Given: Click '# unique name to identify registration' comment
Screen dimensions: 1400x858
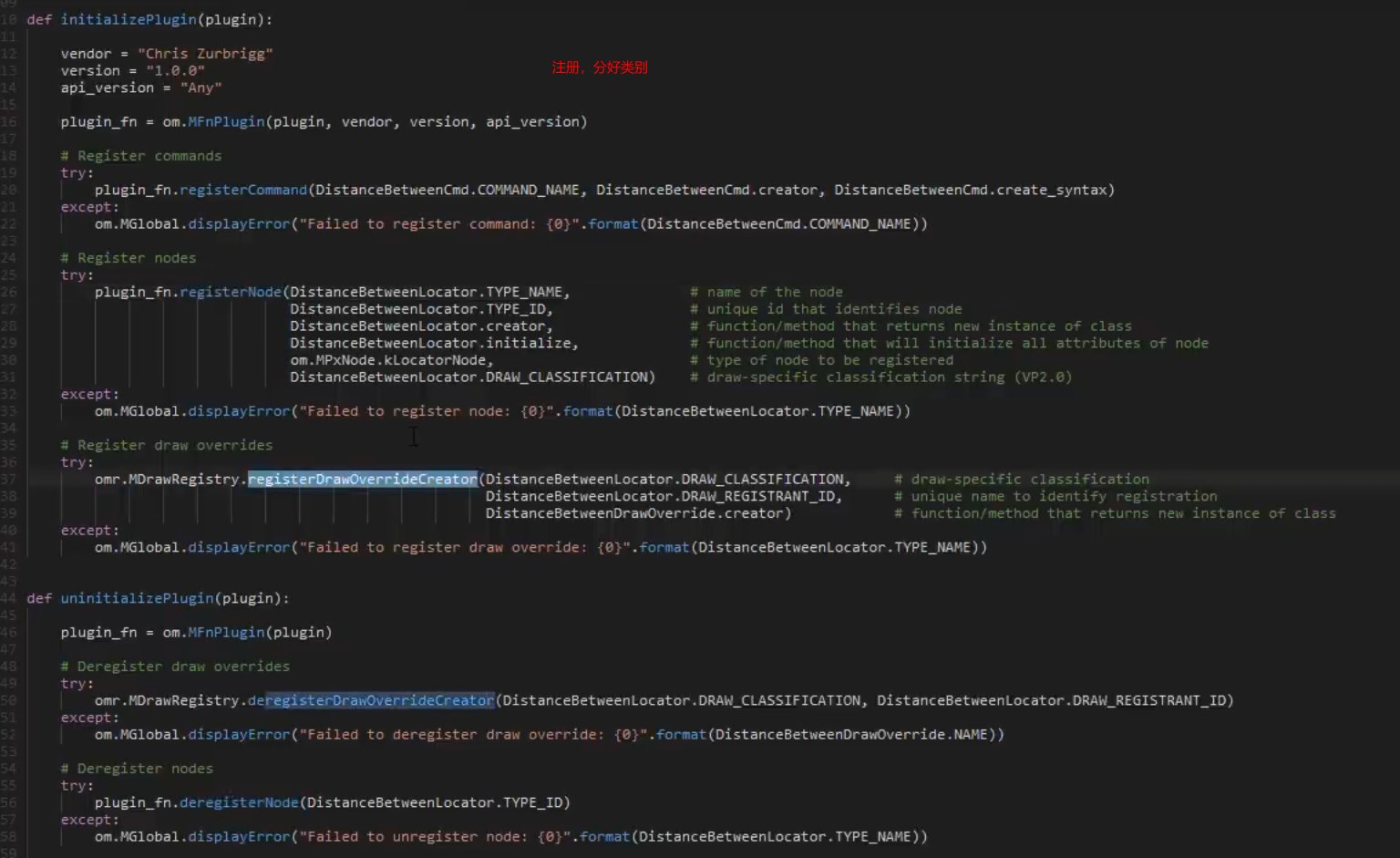Looking at the screenshot, I should [x=1055, y=496].
